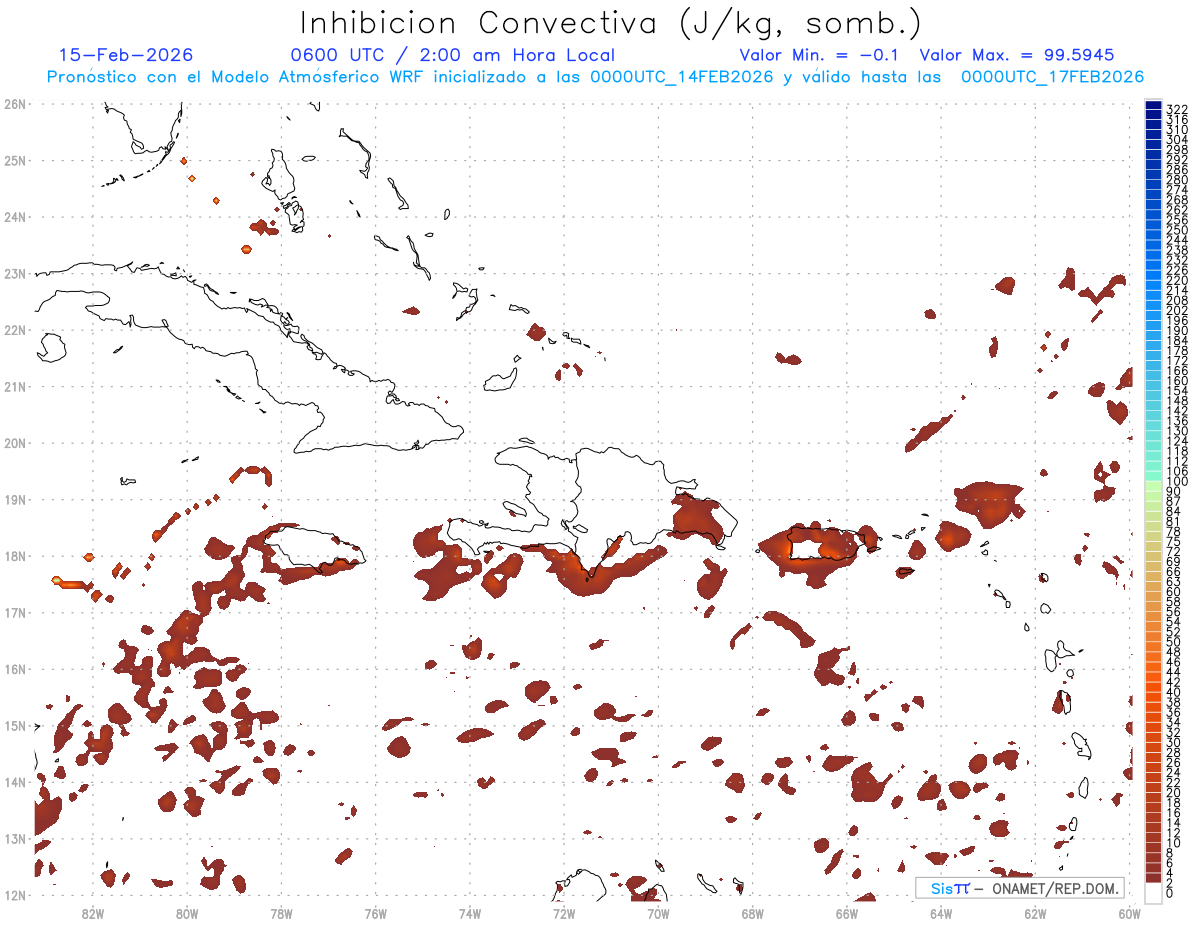Select the "14N" latitude label

click(15, 781)
